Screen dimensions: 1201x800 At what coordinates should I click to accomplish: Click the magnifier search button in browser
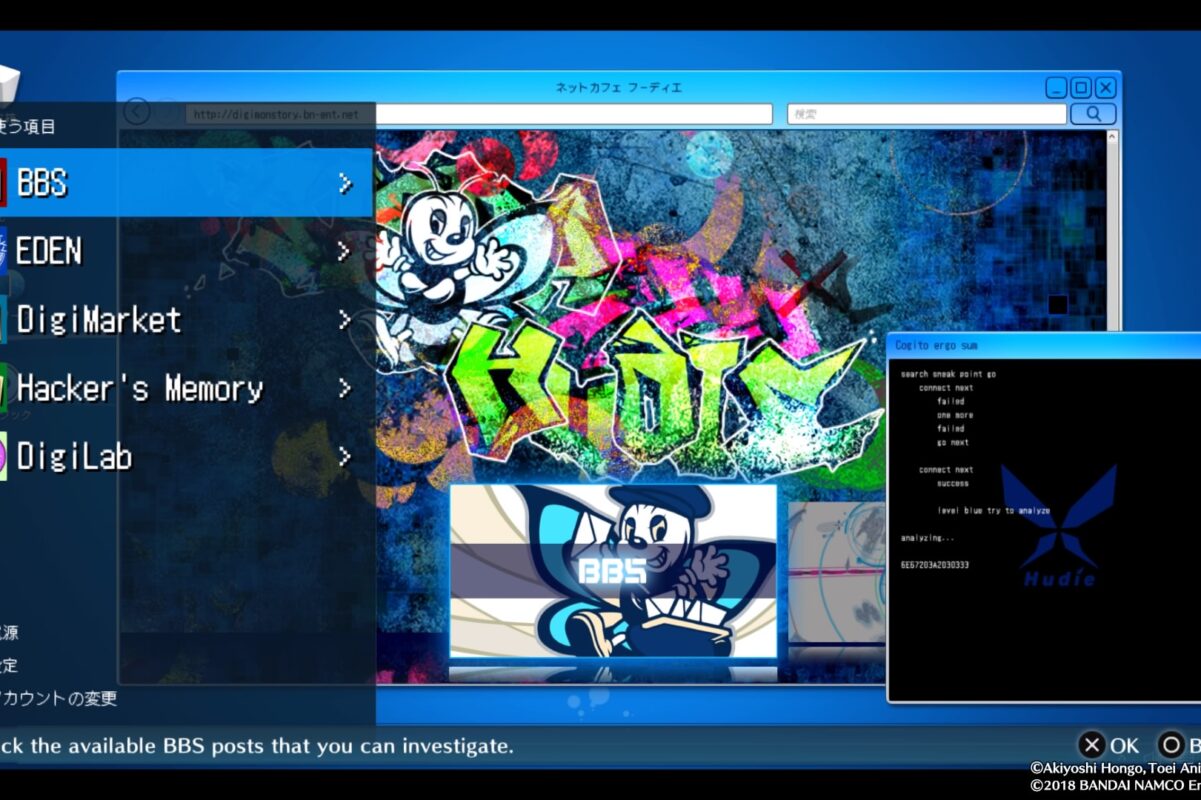click(x=1093, y=114)
